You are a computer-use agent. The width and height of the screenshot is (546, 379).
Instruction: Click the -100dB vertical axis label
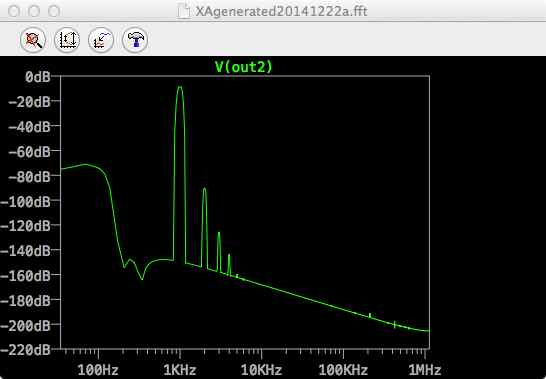[x=25, y=201]
